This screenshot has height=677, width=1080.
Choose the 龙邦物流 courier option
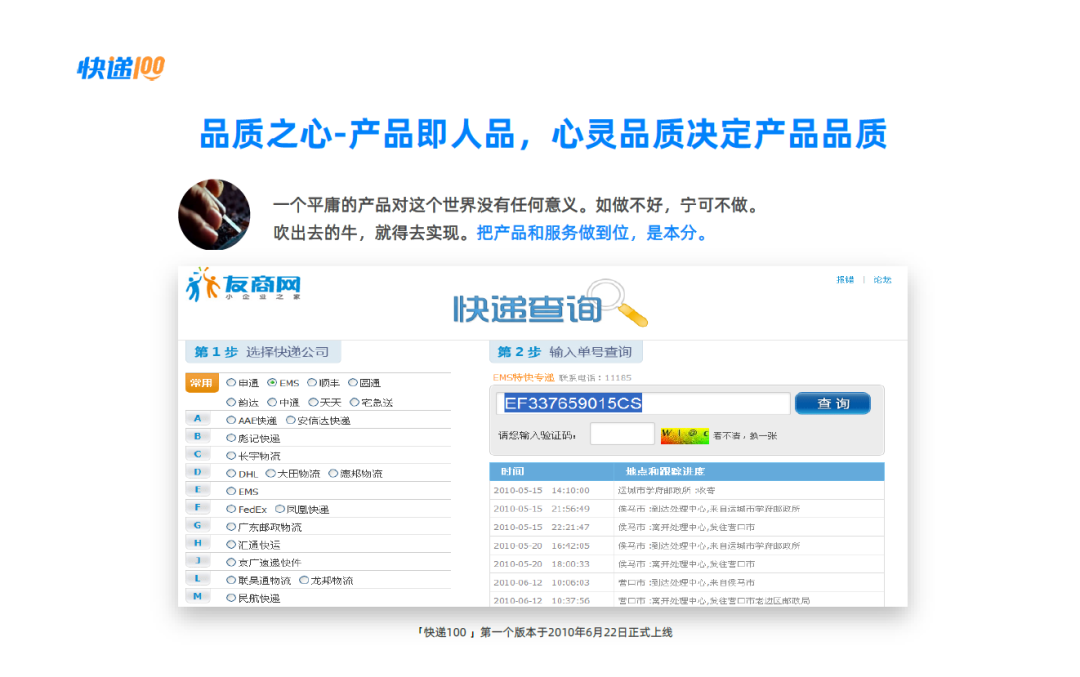click(x=304, y=581)
